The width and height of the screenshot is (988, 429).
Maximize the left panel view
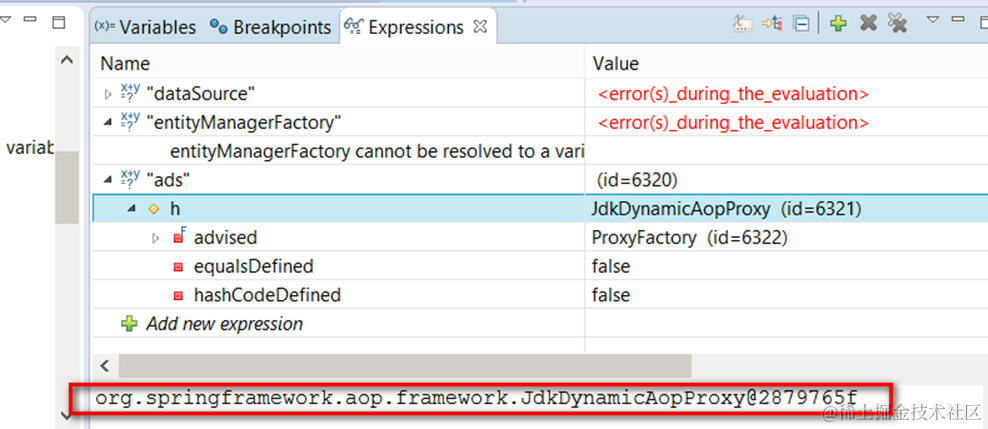pos(59,23)
